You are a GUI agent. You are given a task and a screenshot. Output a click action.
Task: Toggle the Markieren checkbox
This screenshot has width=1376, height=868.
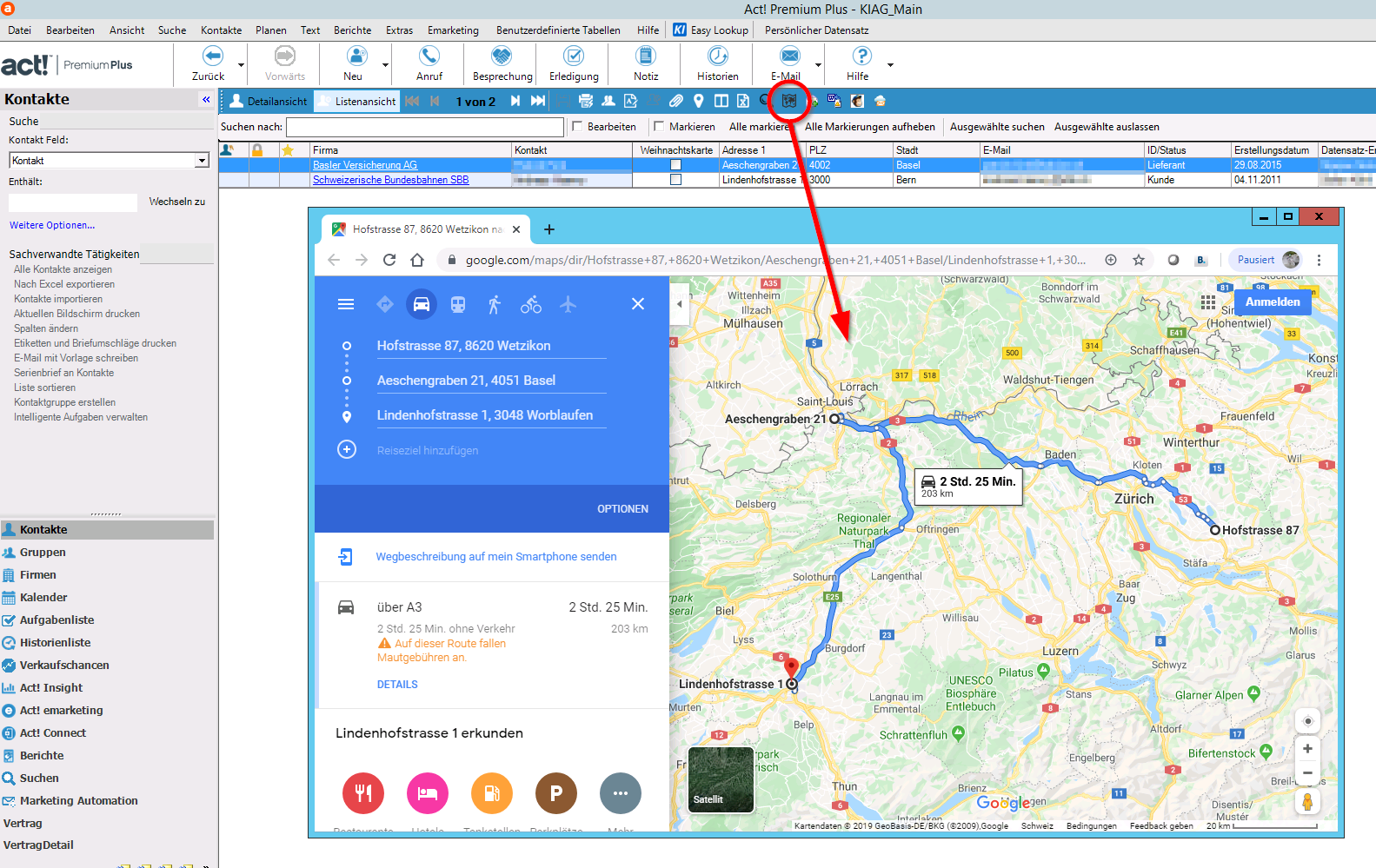coord(658,127)
